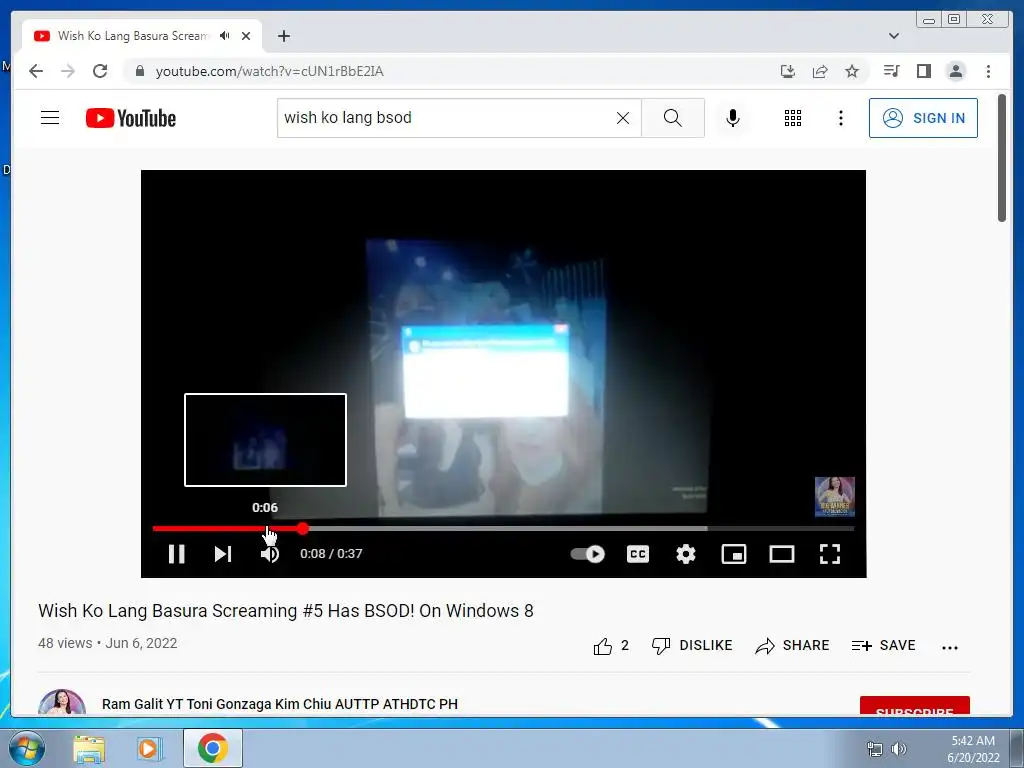Open Ram Galit YT channel name
Screen dimensions: 1024x768
[x=280, y=704]
